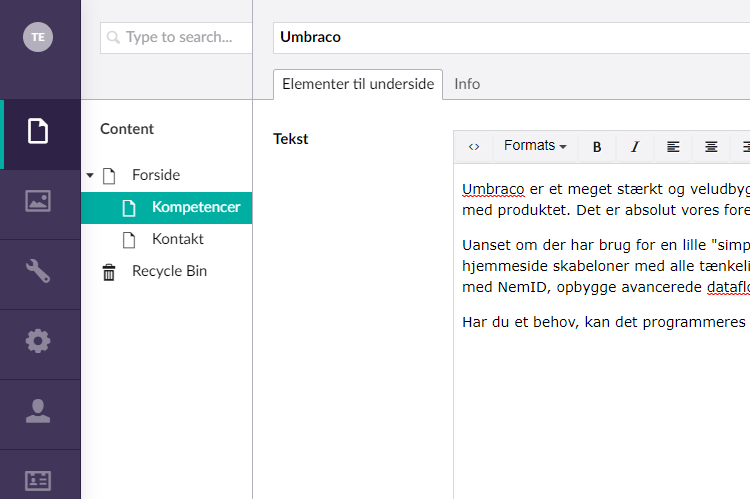Viewport: 750px width, 500px height.
Task: Select Forside in content tree
Action: tap(156, 175)
